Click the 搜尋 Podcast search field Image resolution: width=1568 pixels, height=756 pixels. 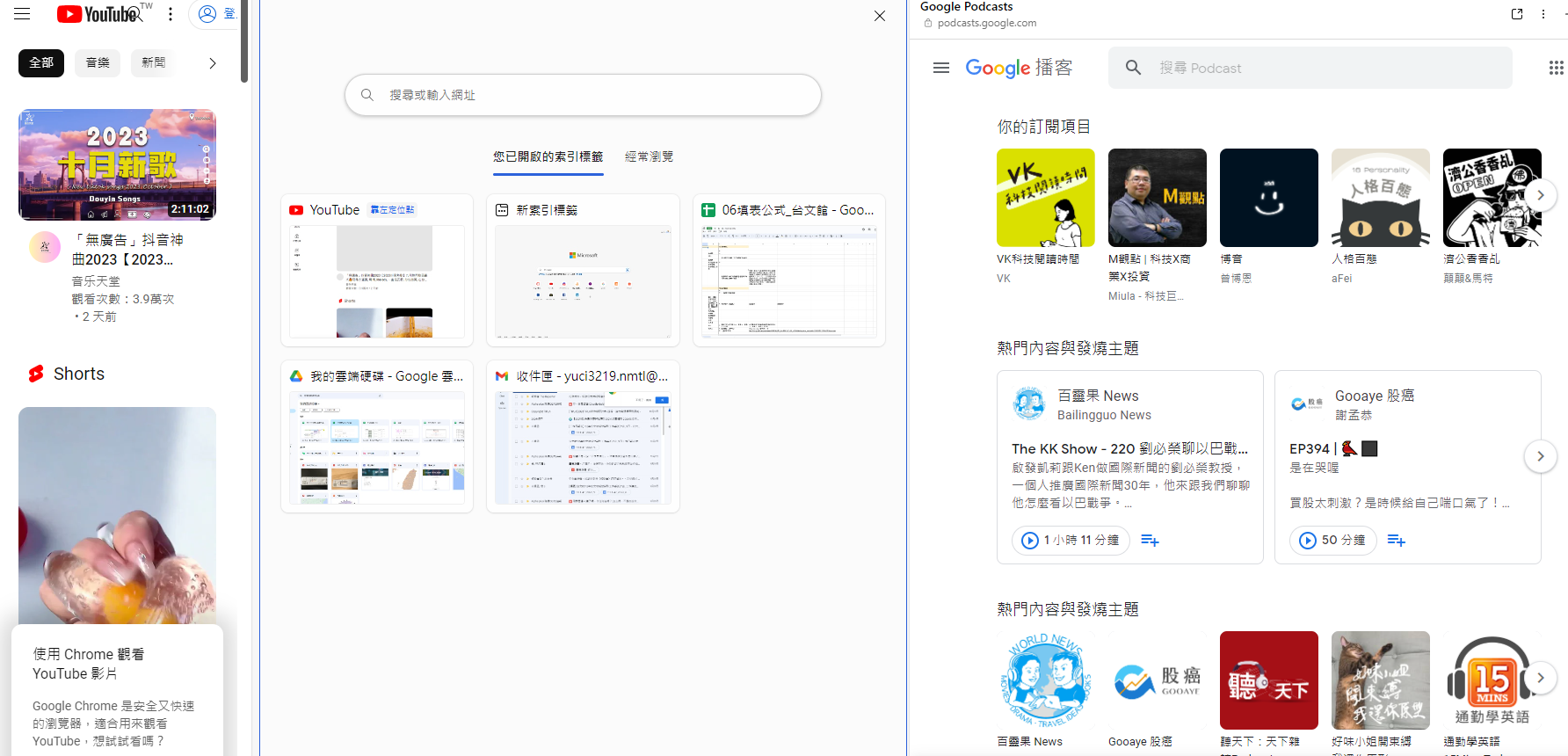(1310, 68)
